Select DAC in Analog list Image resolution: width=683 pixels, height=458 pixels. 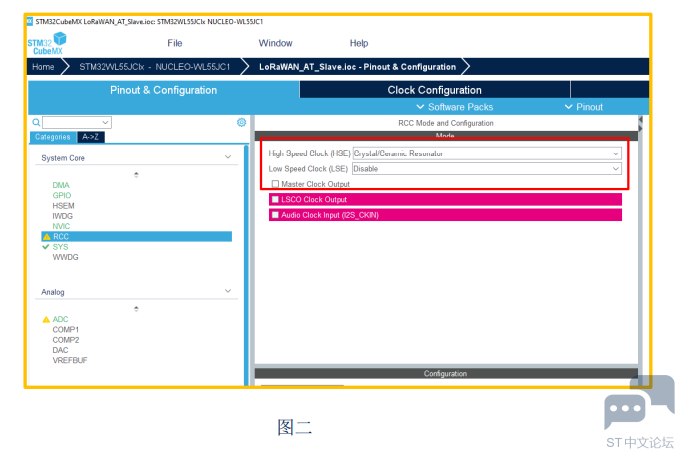coord(61,350)
